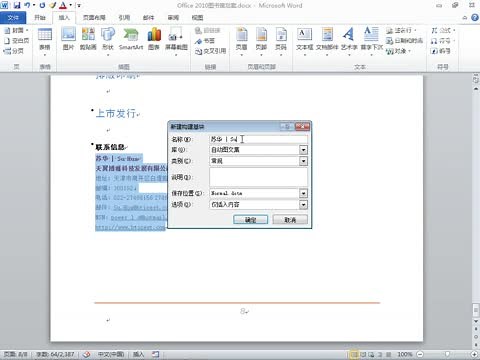Insert a Chart (图表)

(x=154, y=40)
